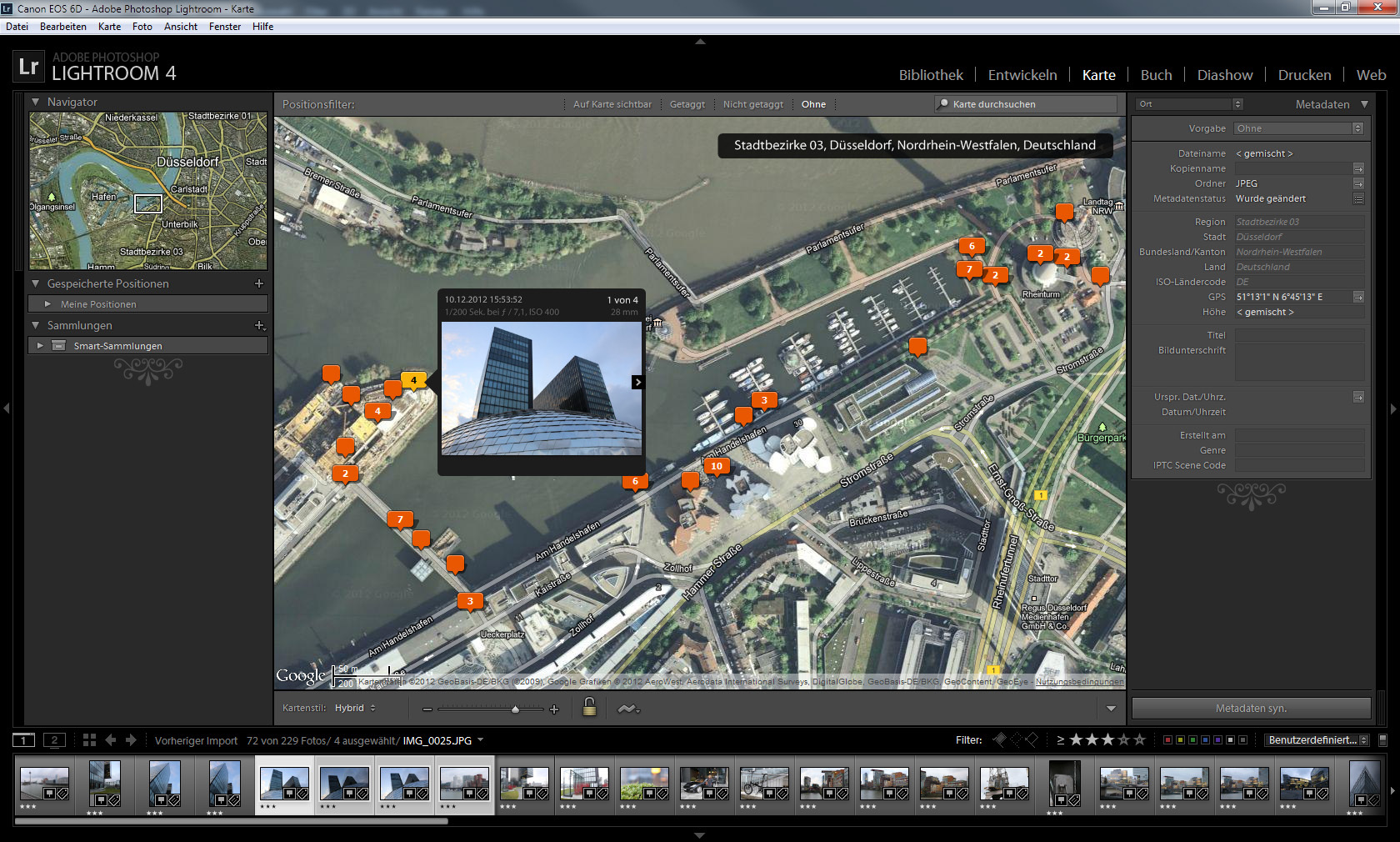Switch to the Entwickeln module
Viewport: 1400px width, 842px height.
(1022, 75)
